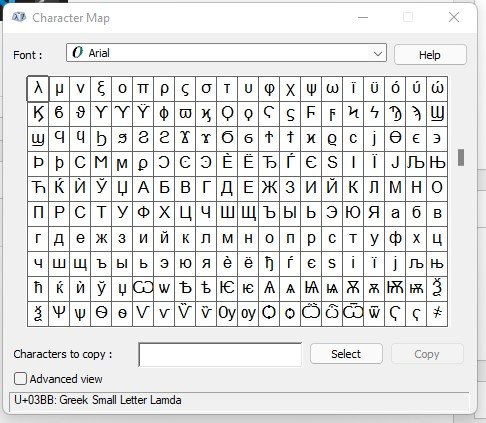Open the Arial font dropdown
The image size is (486, 423).
[x=226, y=53]
